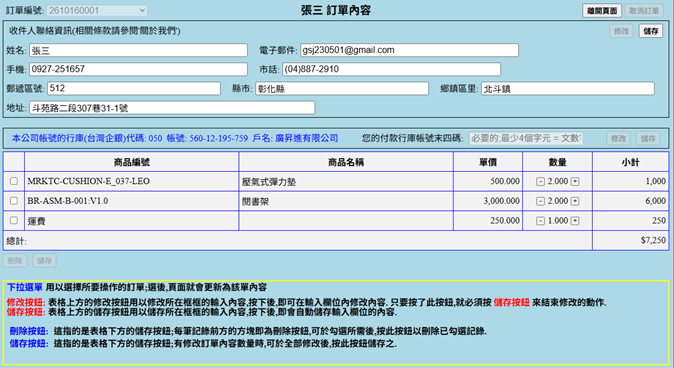The image size is (674, 368).
Task: Tick checkbox for BR-ASM-B-001:V1.0 row
Action: coord(14,201)
